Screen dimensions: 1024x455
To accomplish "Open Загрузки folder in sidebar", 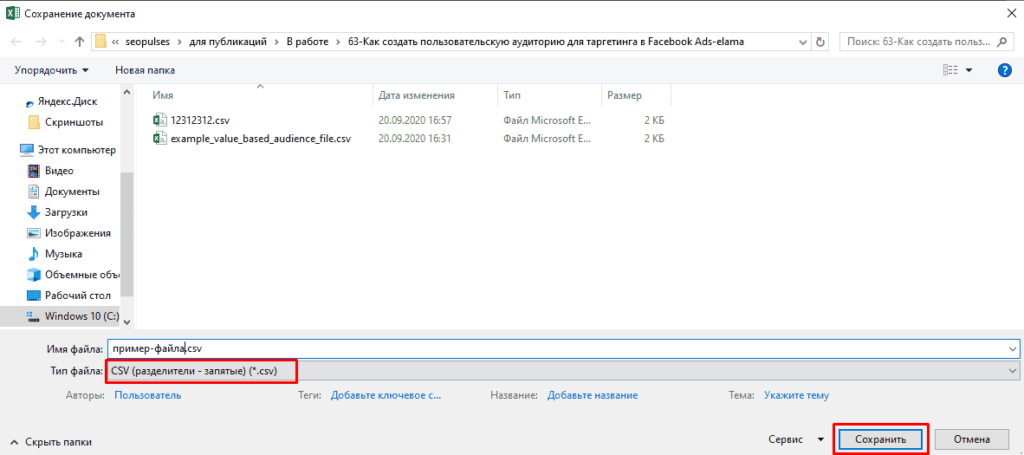I will click(65, 212).
